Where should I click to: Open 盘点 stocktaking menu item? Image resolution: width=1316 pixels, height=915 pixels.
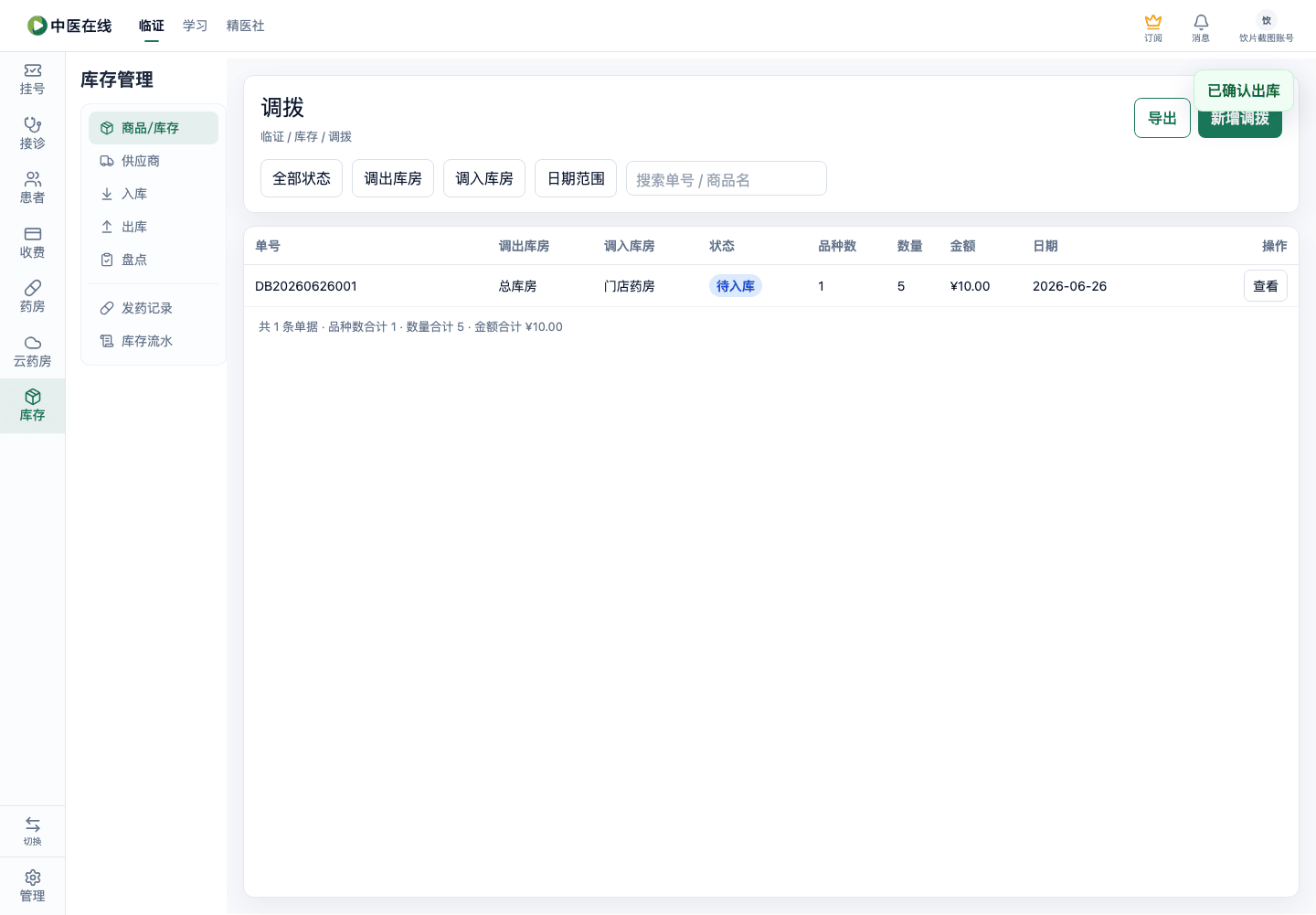154,260
